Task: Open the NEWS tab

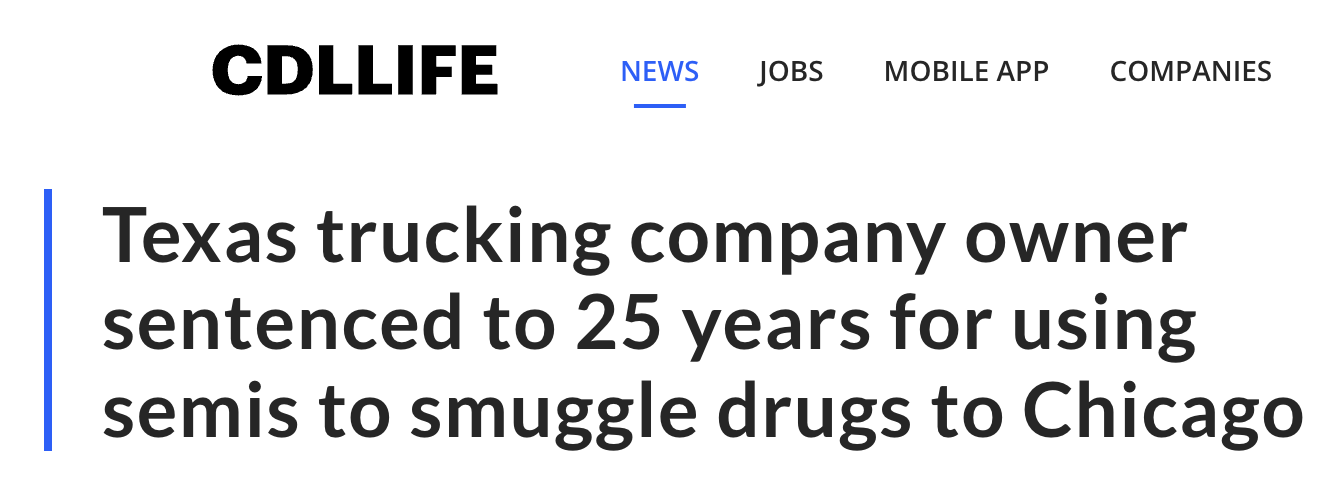Action: (659, 72)
